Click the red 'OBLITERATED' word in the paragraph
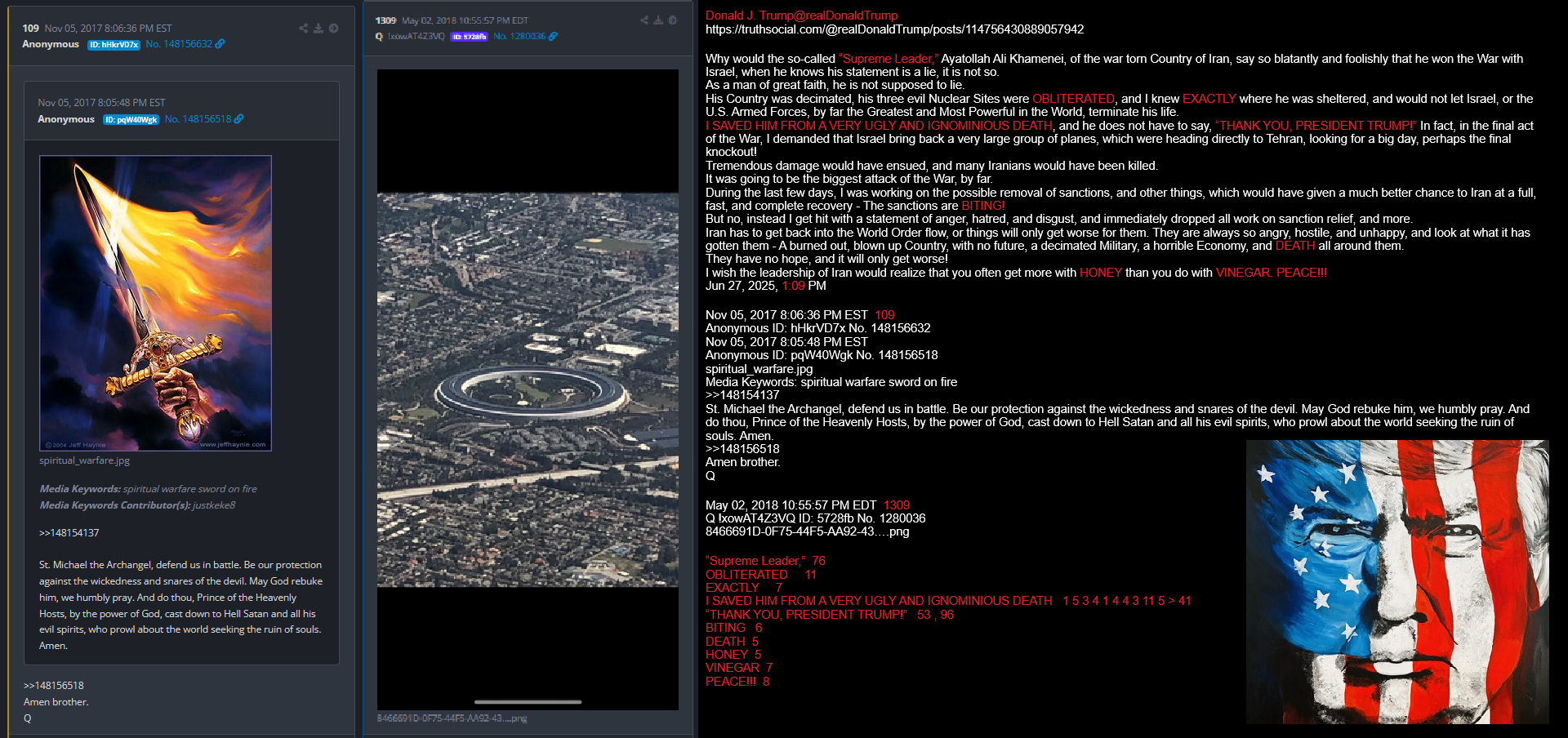Viewport: 1568px width, 738px height. [1073, 99]
